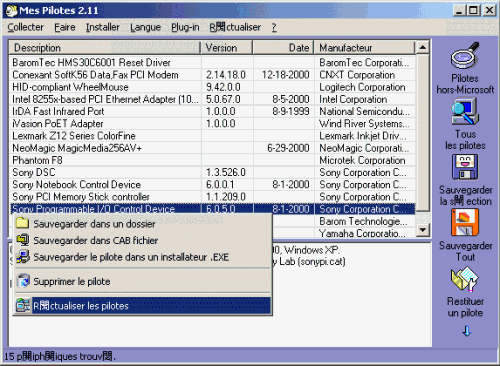500x366 pixels.
Task: Open the Collecter menu
Action: [x=26, y=27]
